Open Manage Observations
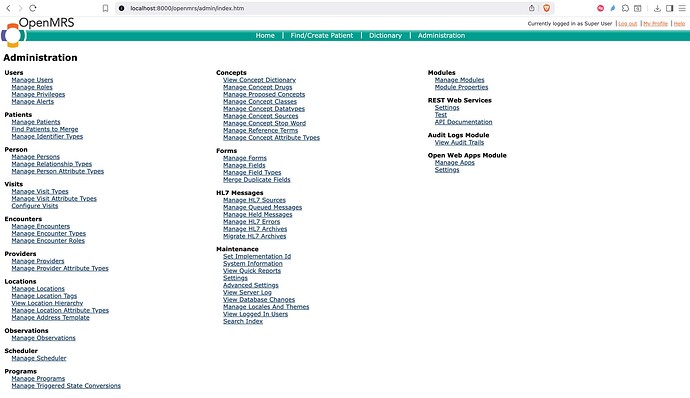The width and height of the screenshot is (690, 398). tap(43, 338)
